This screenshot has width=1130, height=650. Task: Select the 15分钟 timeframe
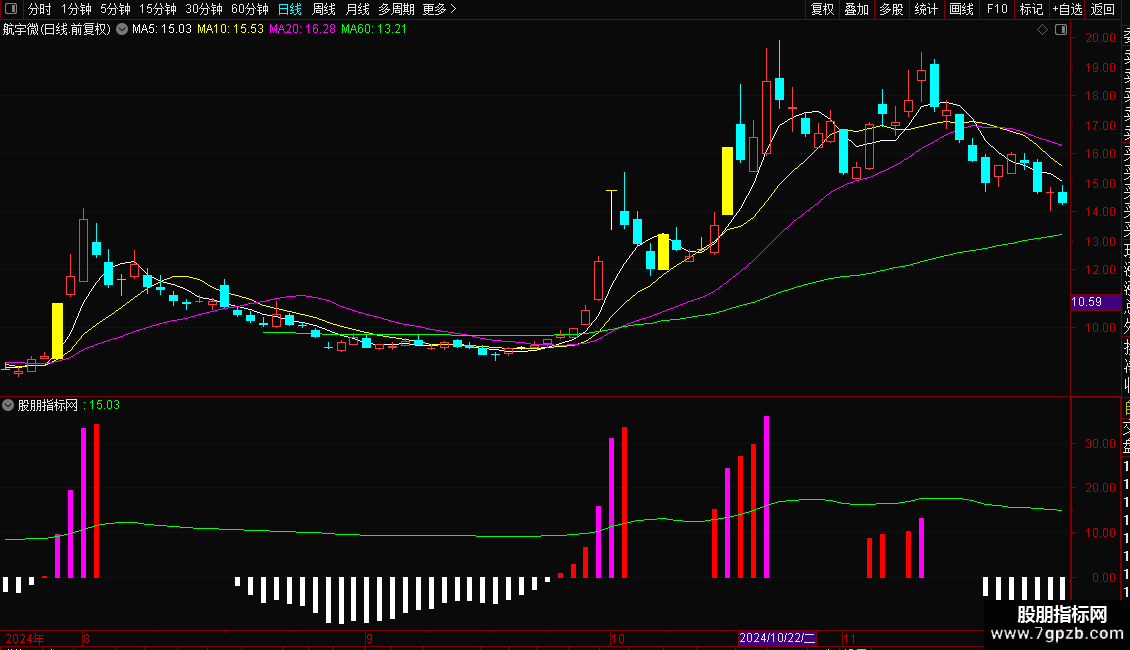[158, 9]
